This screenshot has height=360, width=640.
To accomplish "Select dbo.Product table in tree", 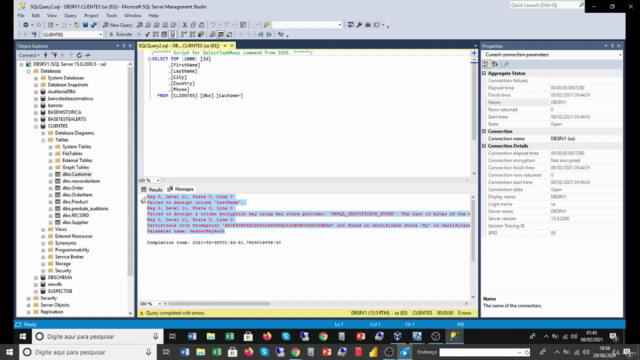I will (x=75, y=202).
